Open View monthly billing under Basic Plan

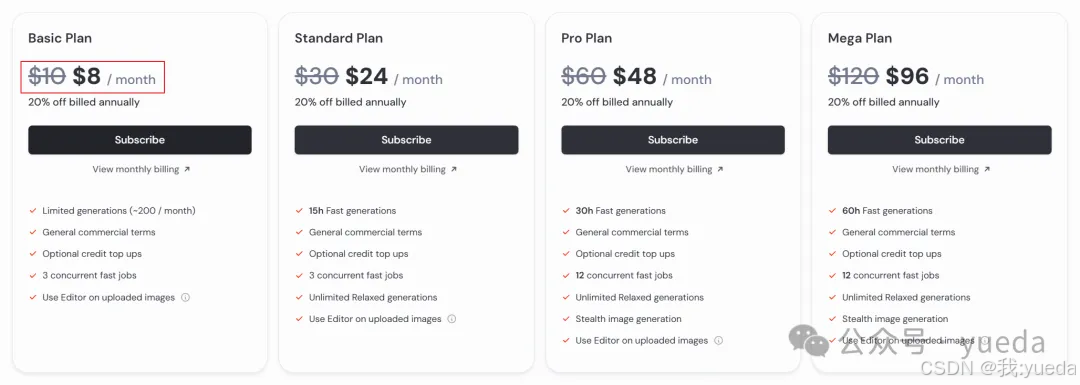pos(136,169)
